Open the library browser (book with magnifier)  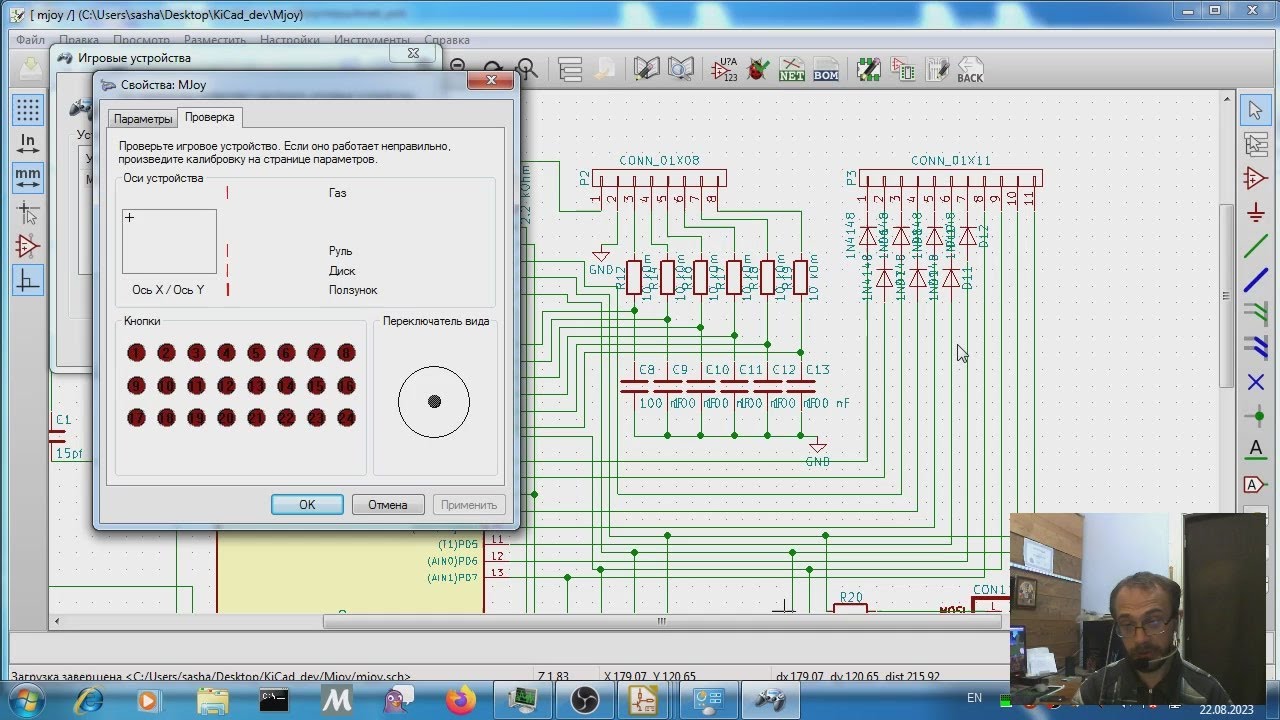681,70
